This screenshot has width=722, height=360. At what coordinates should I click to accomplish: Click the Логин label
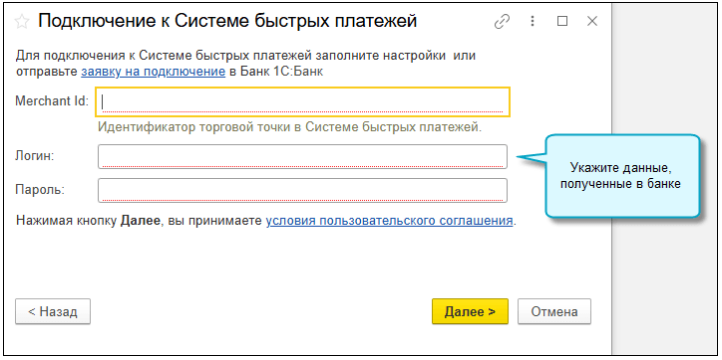click(35, 156)
